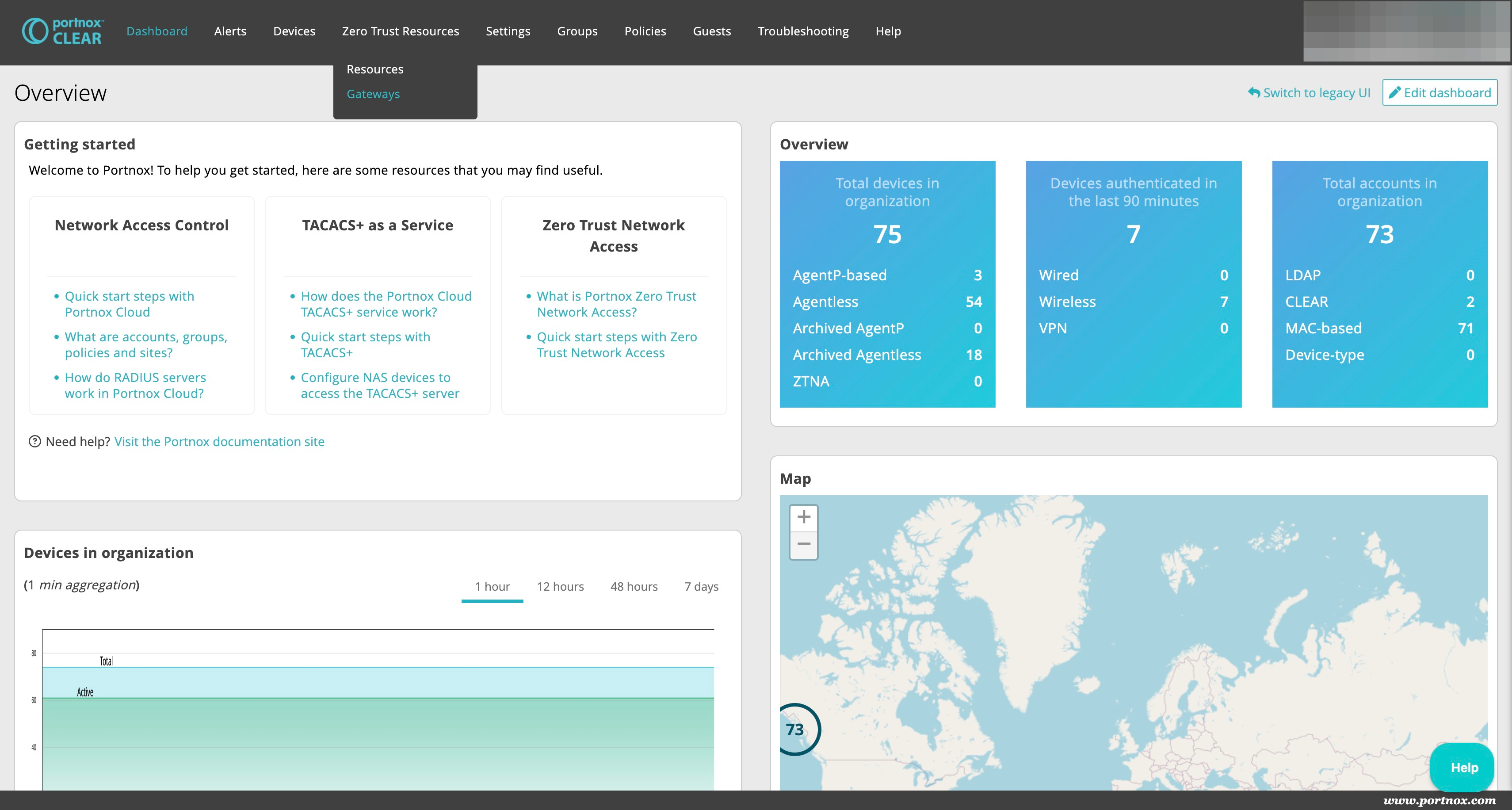The width and height of the screenshot is (1512, 810).
Task: Open the Devices menu
Action: 294,31
